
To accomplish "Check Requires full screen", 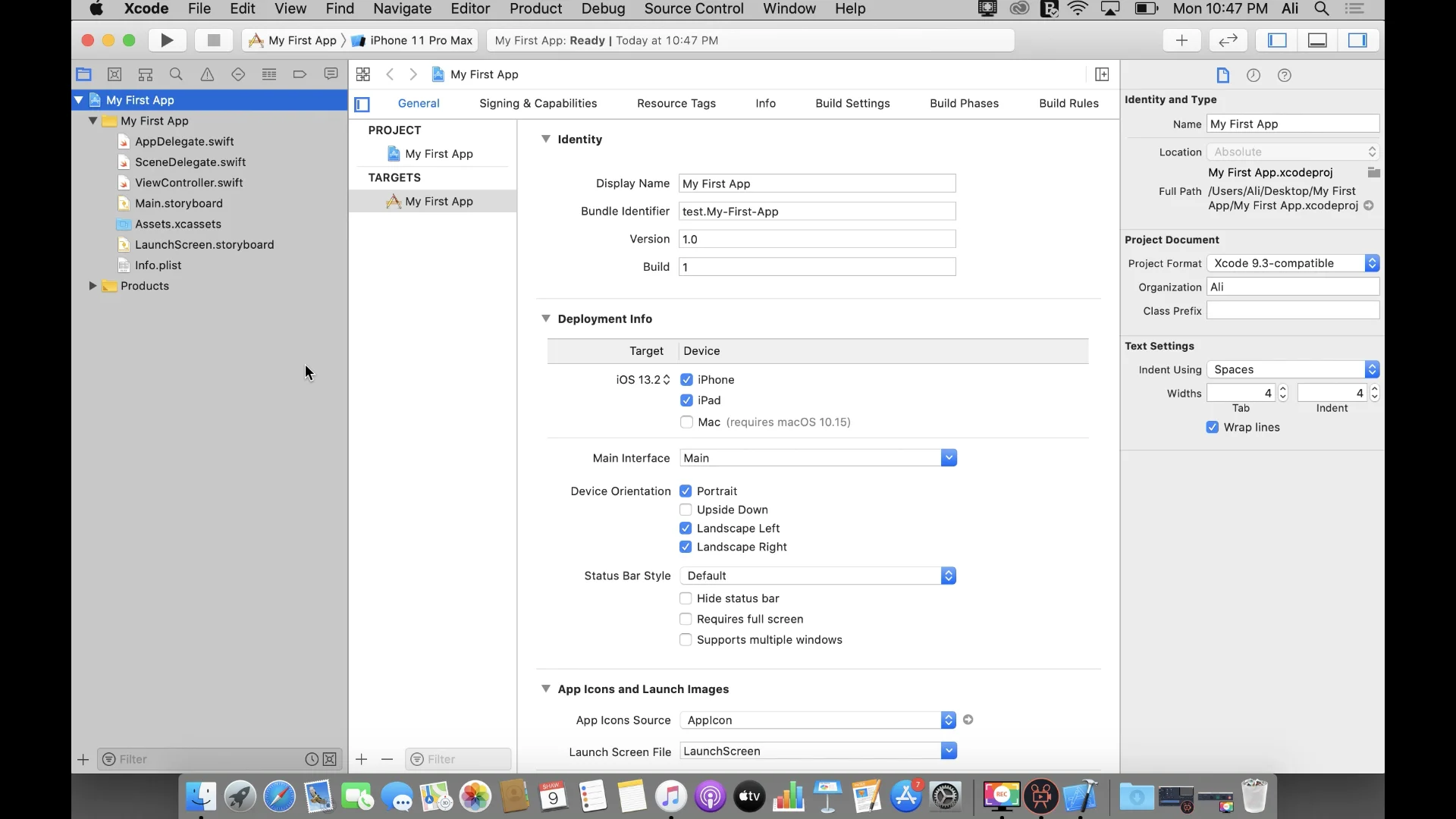I will [686, 619].
